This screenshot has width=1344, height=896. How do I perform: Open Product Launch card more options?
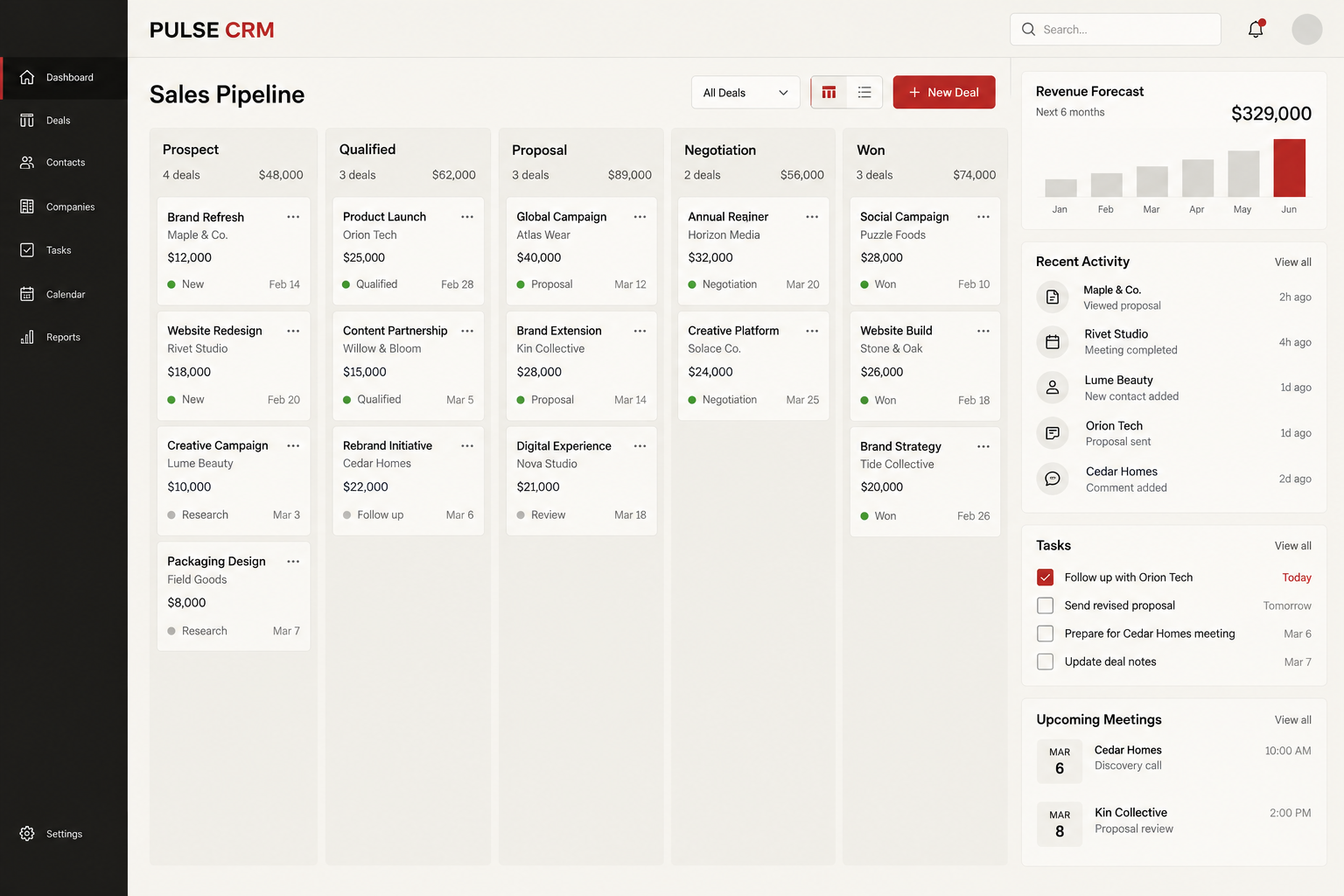467,217
